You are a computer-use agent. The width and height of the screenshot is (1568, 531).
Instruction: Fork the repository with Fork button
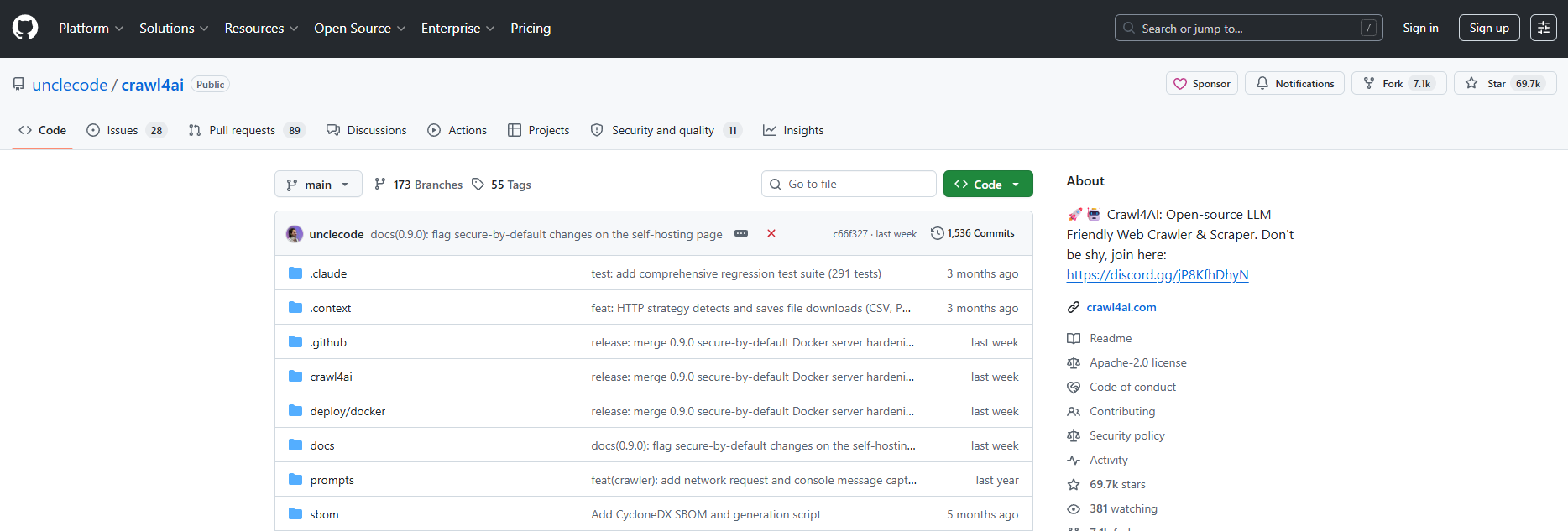(1398, 83)
